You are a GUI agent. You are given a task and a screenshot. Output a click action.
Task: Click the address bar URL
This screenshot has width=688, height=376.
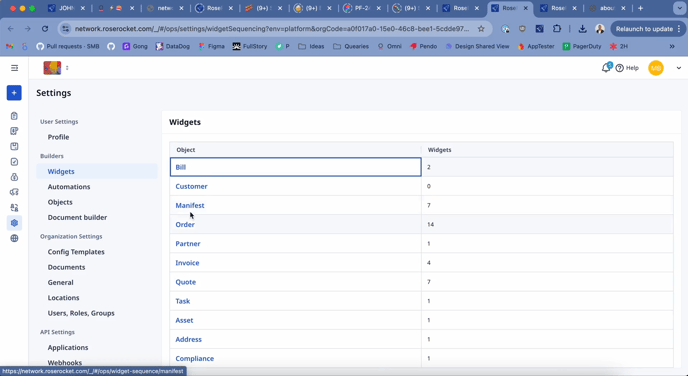[272, 29]
